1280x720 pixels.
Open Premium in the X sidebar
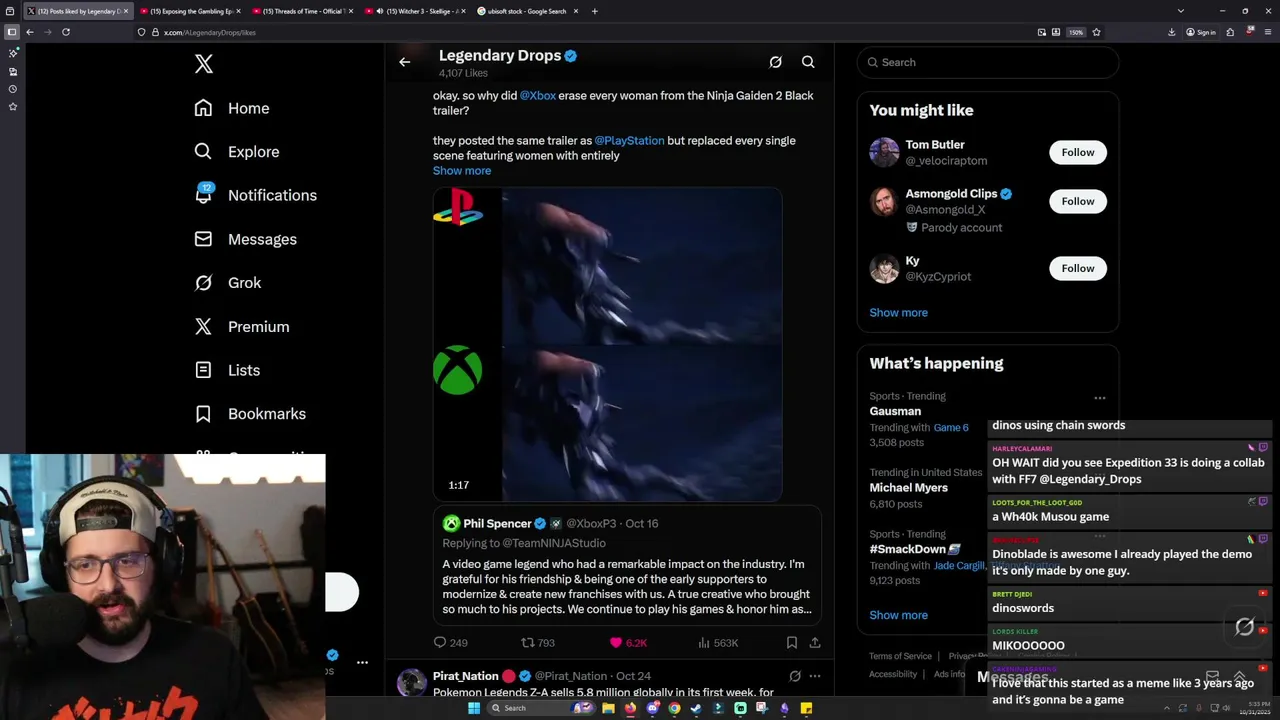tap(242, 327)
